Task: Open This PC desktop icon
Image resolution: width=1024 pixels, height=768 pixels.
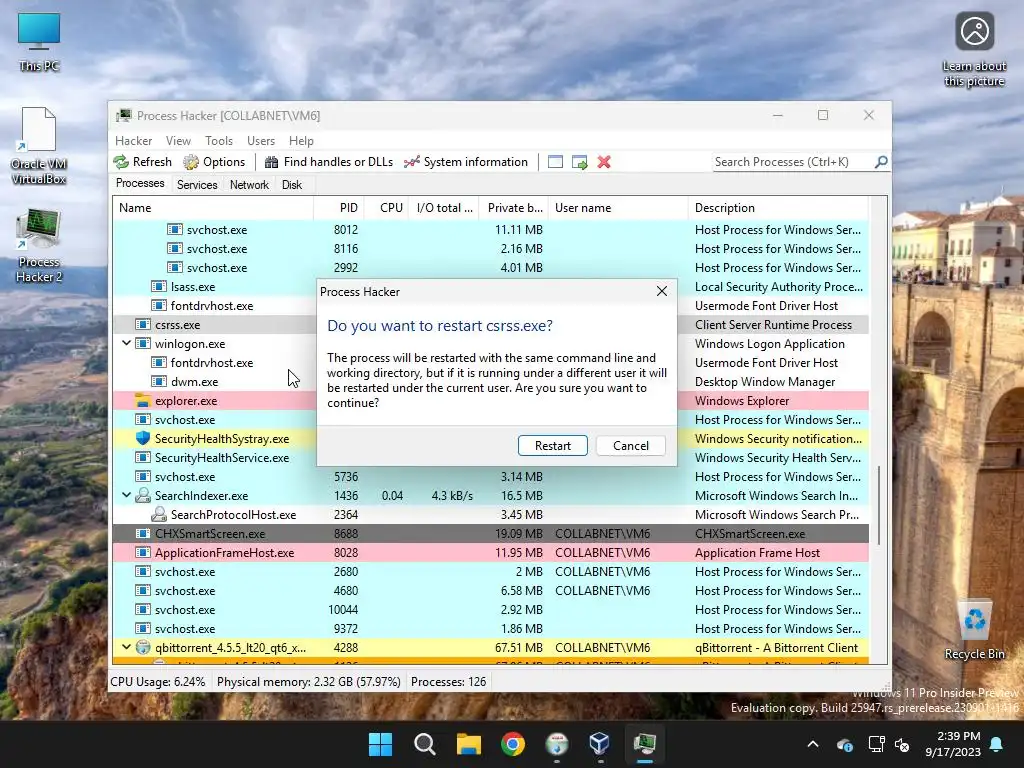Action: [x=39, y=42]
